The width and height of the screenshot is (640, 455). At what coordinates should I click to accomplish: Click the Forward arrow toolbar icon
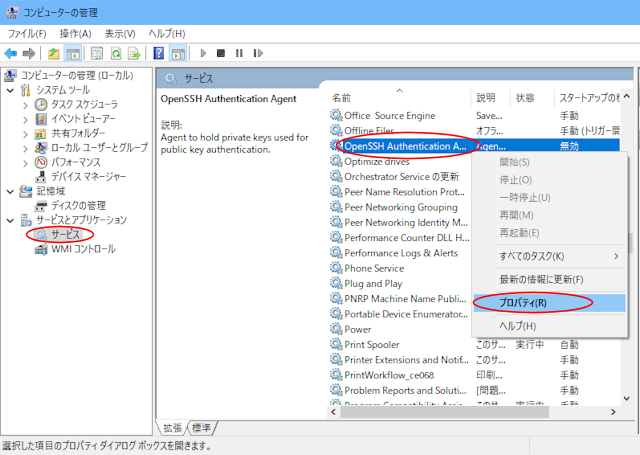click(29, 53)
